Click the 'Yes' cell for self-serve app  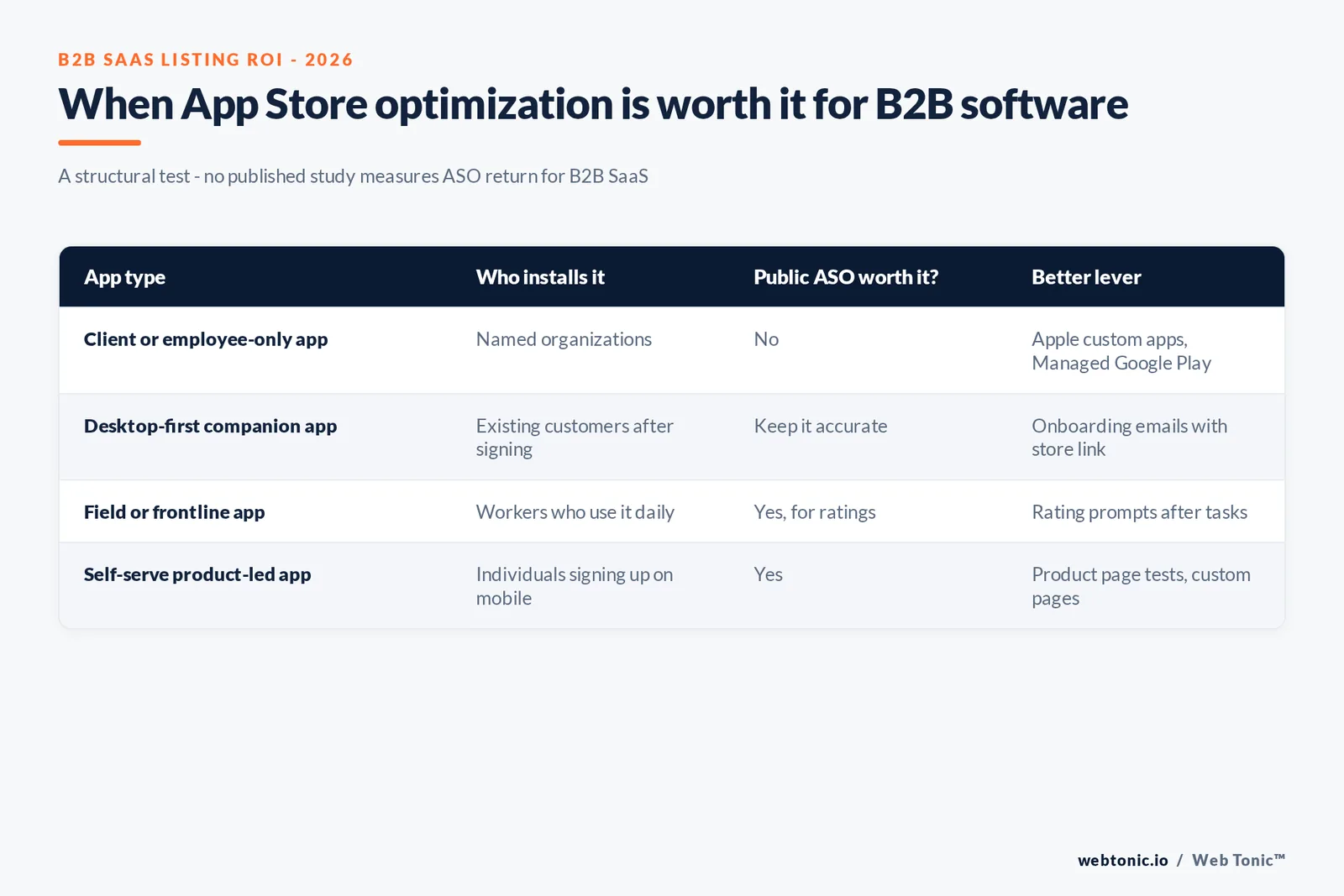(769, 574)
